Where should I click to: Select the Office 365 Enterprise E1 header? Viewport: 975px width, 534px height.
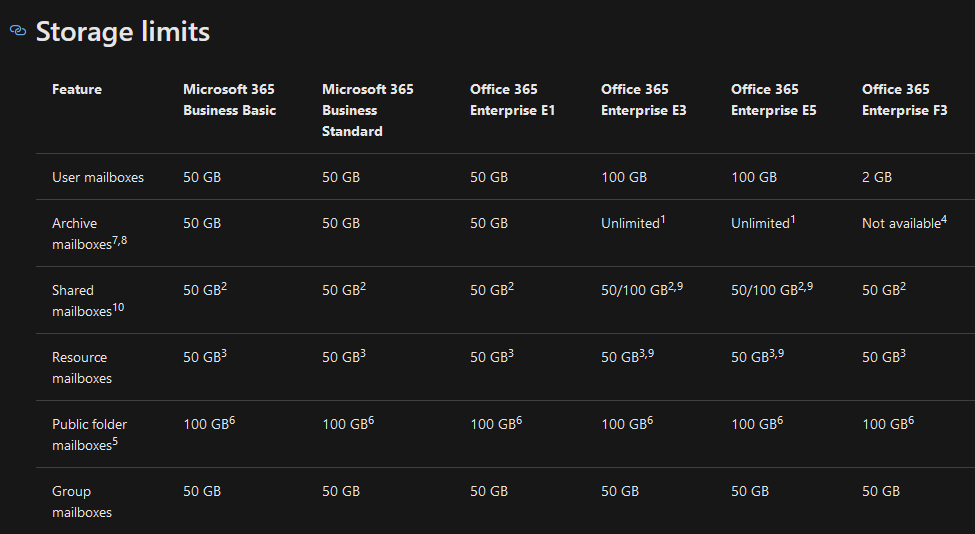coord(512,99)
